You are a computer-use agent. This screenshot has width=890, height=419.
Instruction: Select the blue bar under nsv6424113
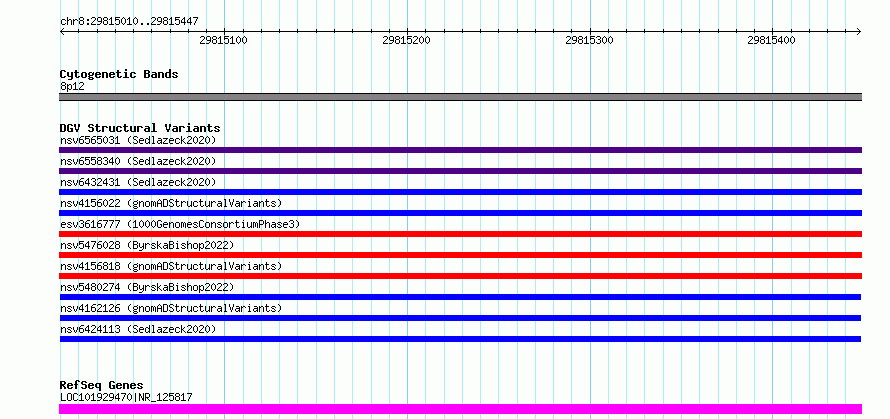pos(460,339)
